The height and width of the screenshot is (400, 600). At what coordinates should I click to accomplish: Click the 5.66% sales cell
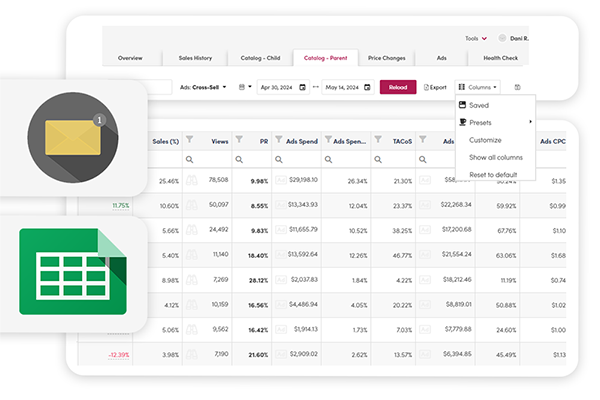pyautogui.click(x=170, y=231)
